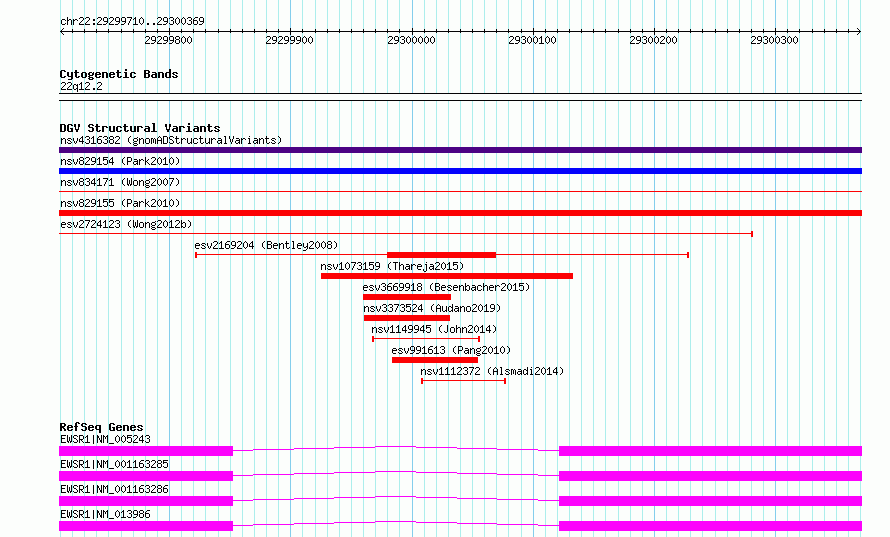Click ruler position label 29300000

pos(412,40)
